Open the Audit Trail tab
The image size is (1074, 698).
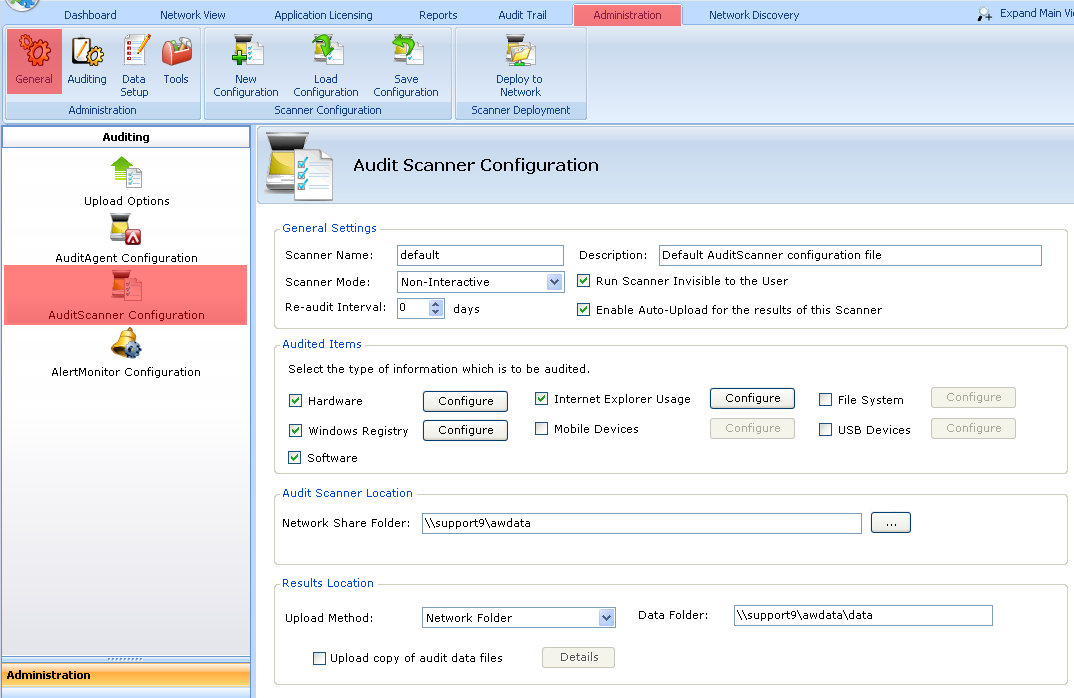pyautogui.click(x=523, y=15)
